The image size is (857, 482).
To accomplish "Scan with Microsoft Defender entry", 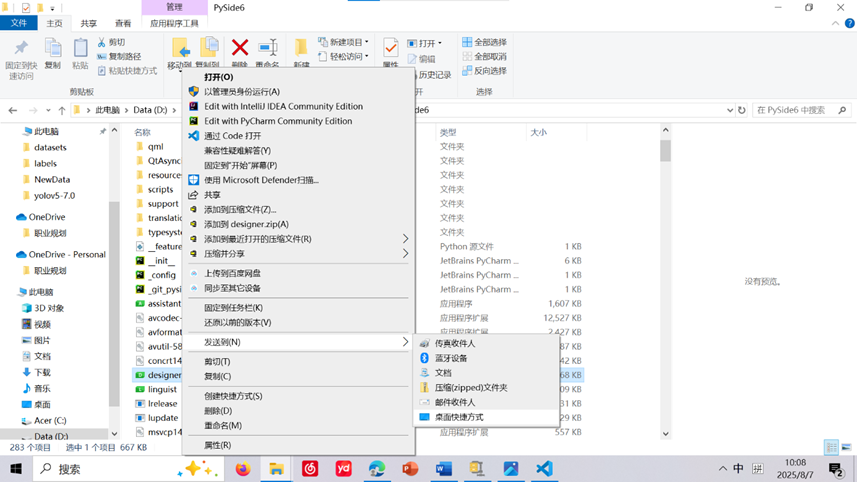I will (x=261, y=180).
